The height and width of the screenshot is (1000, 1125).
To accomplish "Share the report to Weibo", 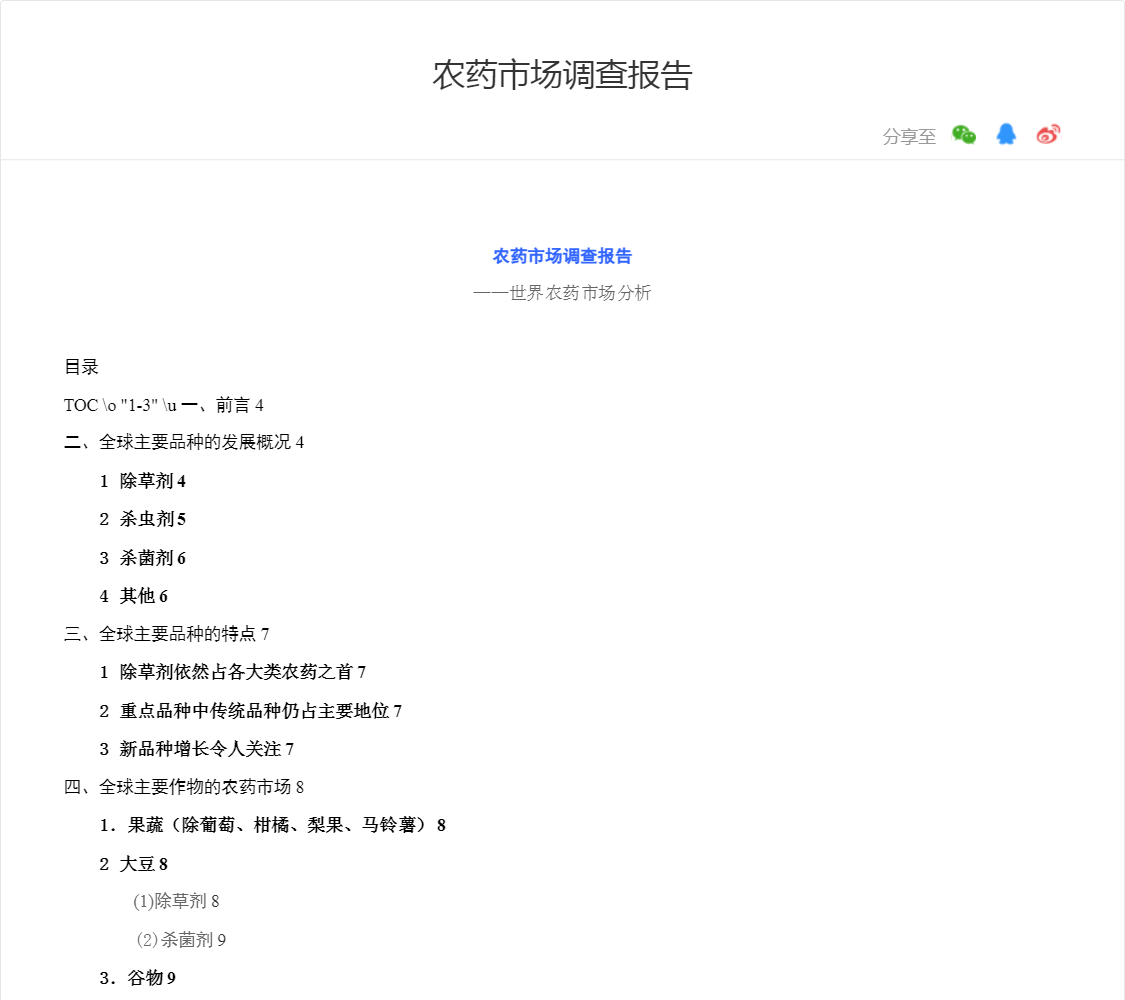I will click(1048, 134).
